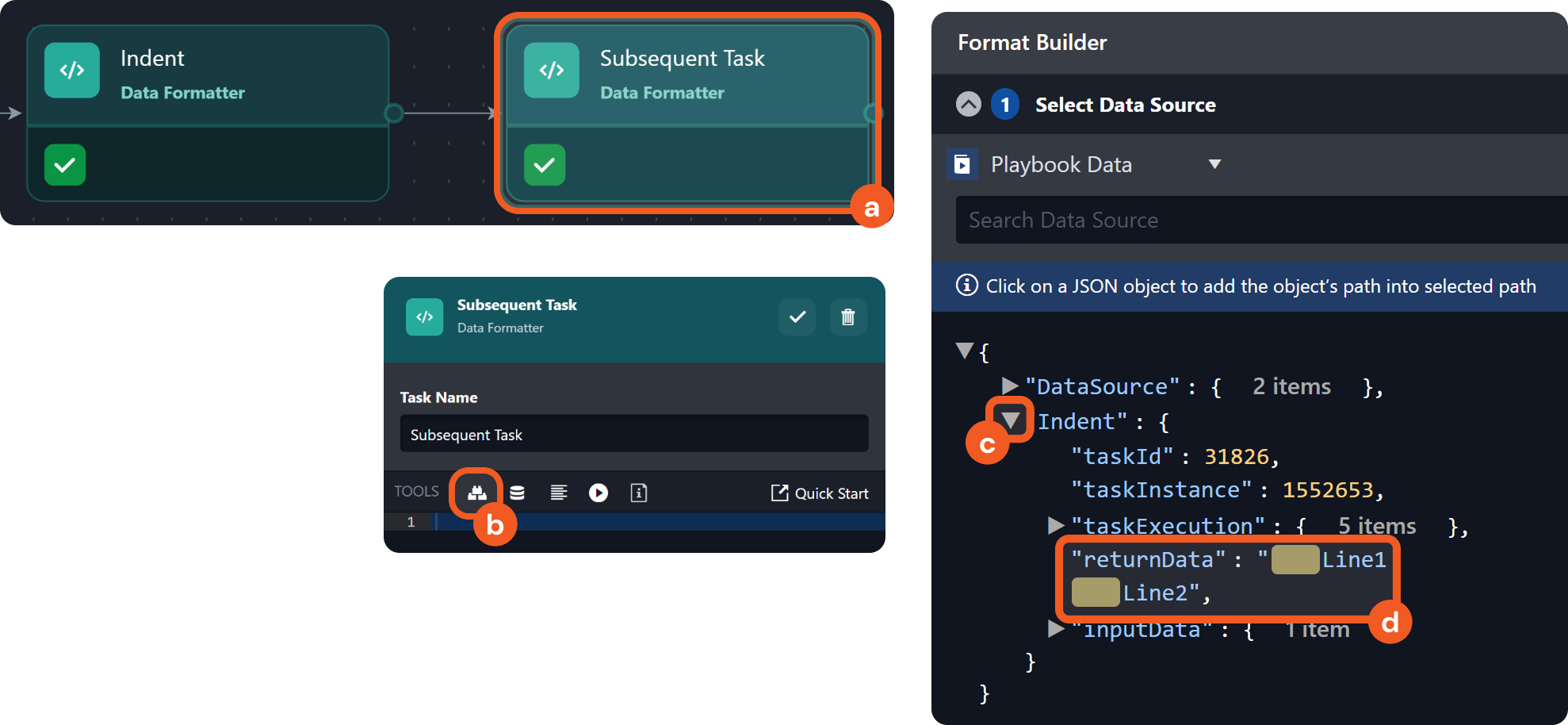Click the info document tool icon

tap(639, 493)
